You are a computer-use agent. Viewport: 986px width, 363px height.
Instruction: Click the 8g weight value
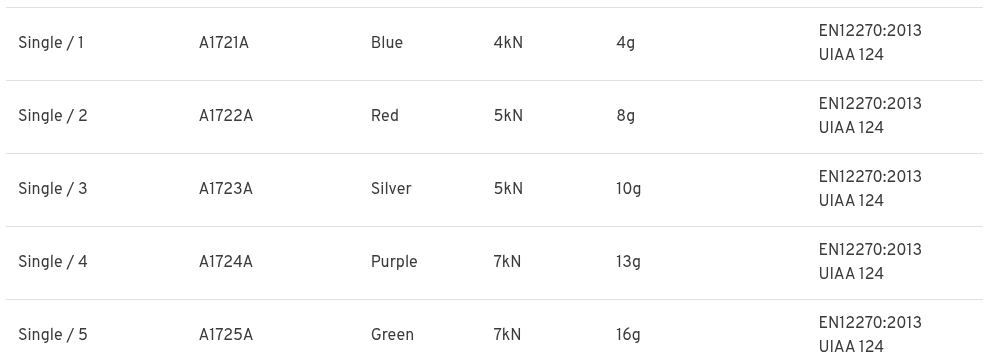[x=626, y=116]
